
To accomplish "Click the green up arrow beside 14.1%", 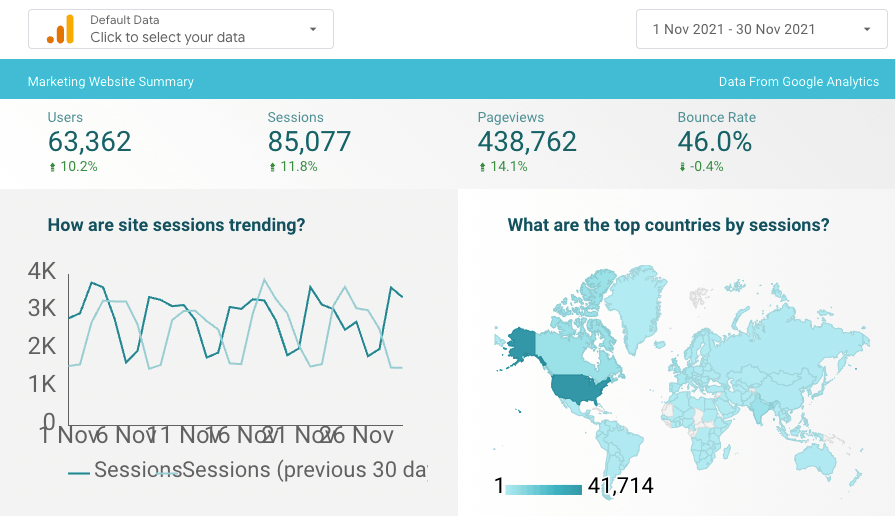I will pyautogui.click(x=482, y=167).
